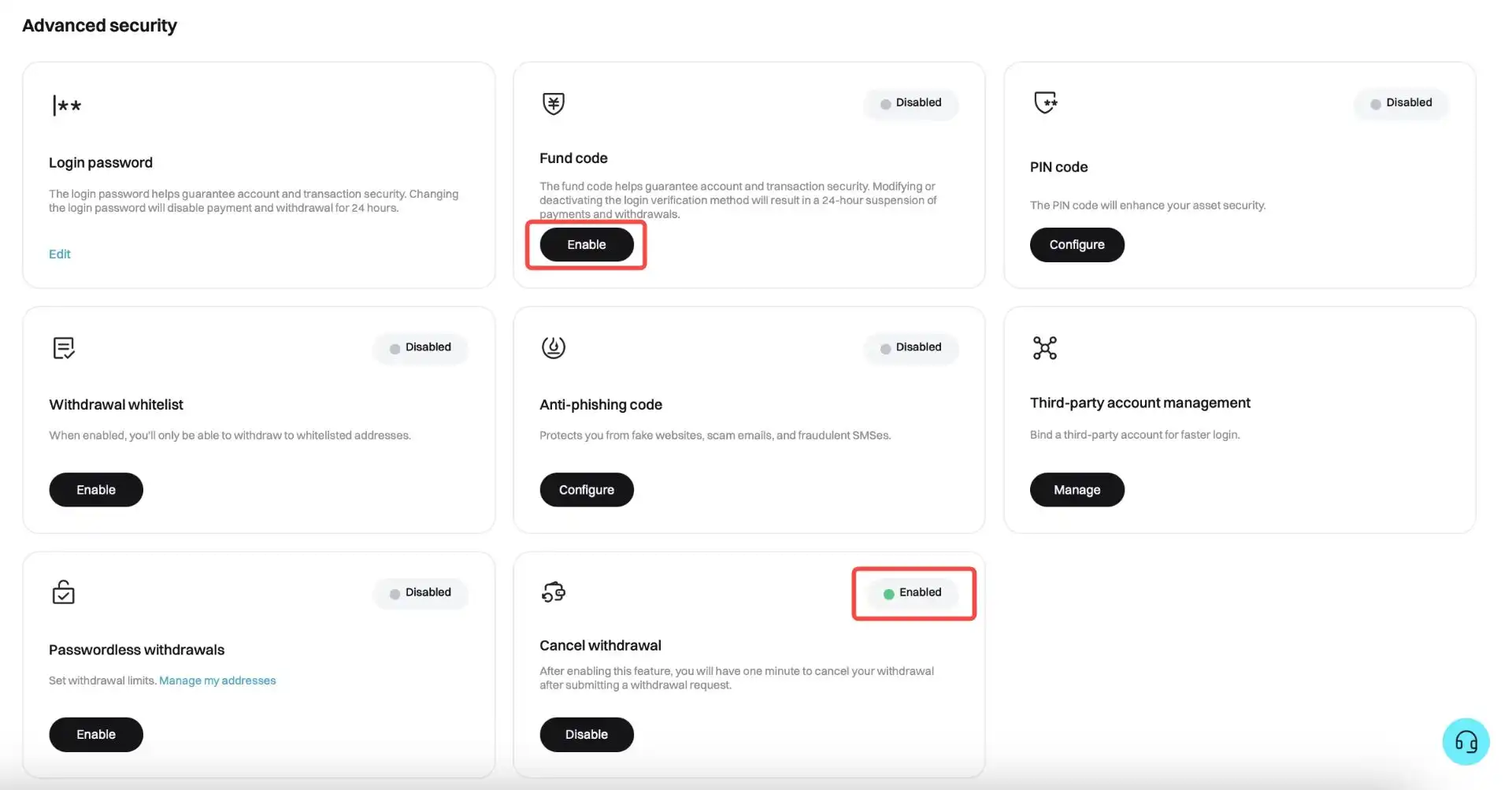Click the Fund code shield icon
The width and height of the screenshot is (1512, 790).
(x=554, y=103)
